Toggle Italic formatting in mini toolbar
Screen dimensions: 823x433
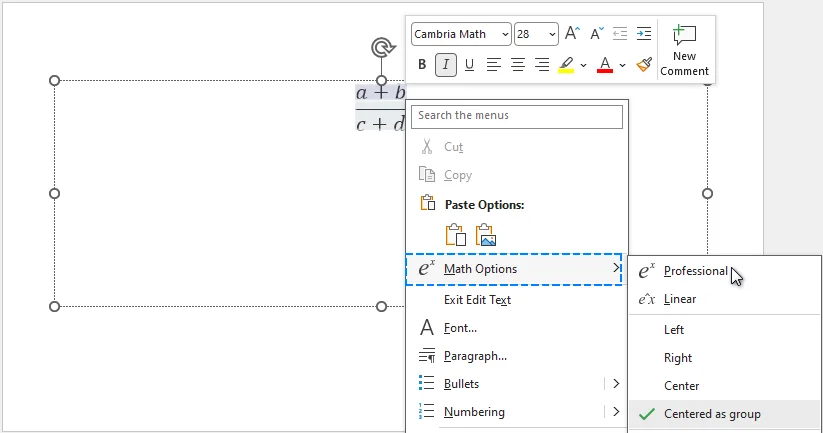[x=446, y=65]
